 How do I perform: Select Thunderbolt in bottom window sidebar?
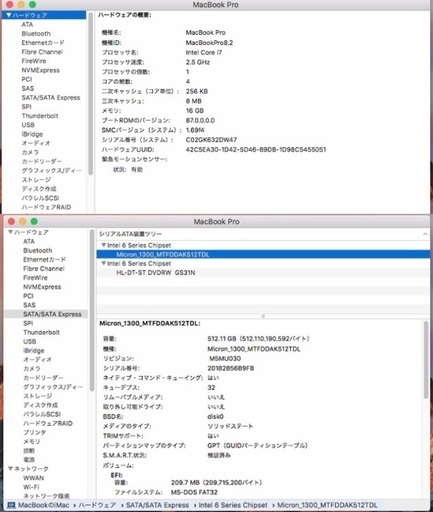point(41,332)
